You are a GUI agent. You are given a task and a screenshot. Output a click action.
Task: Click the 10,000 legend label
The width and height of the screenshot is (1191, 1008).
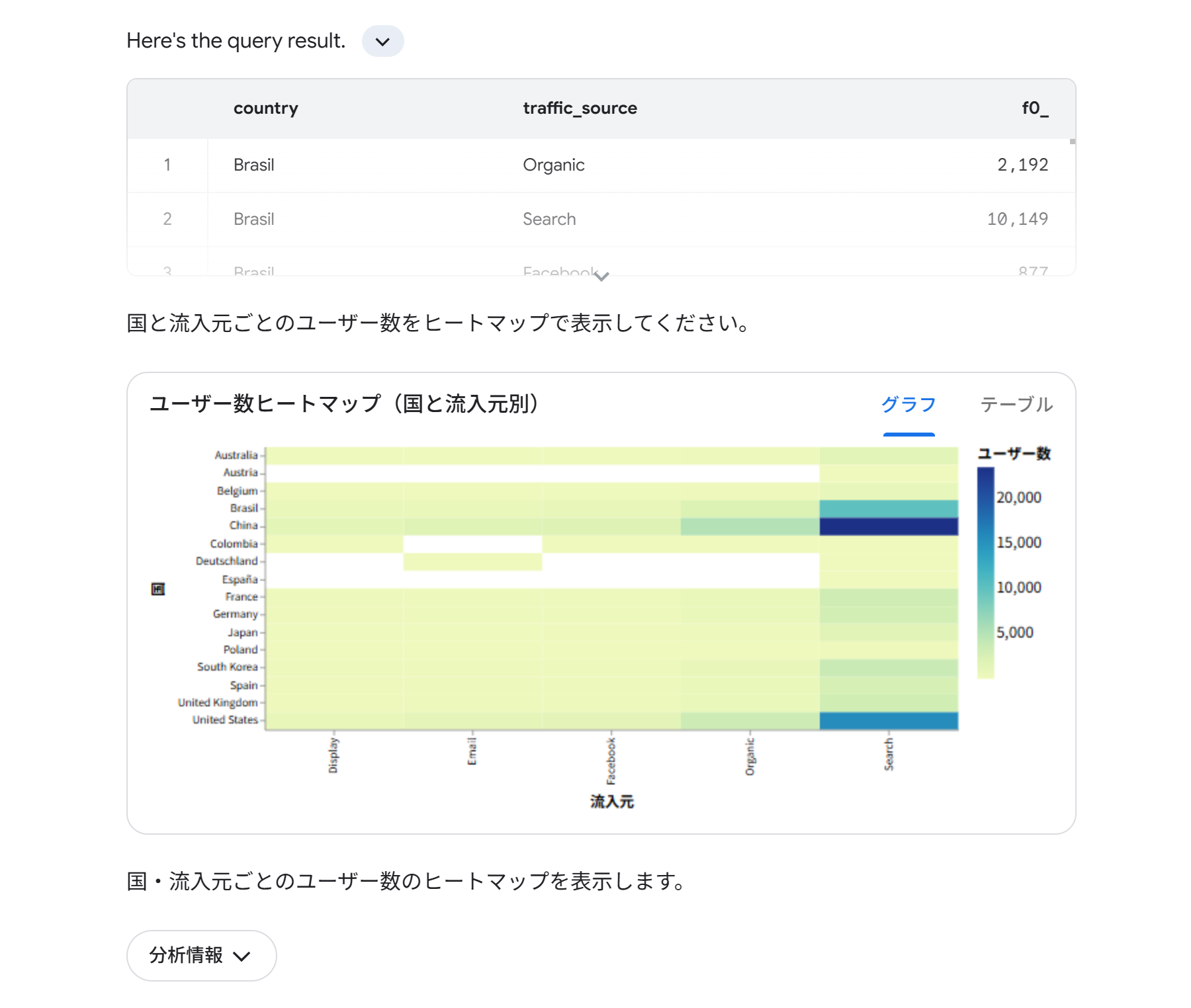1018,587
